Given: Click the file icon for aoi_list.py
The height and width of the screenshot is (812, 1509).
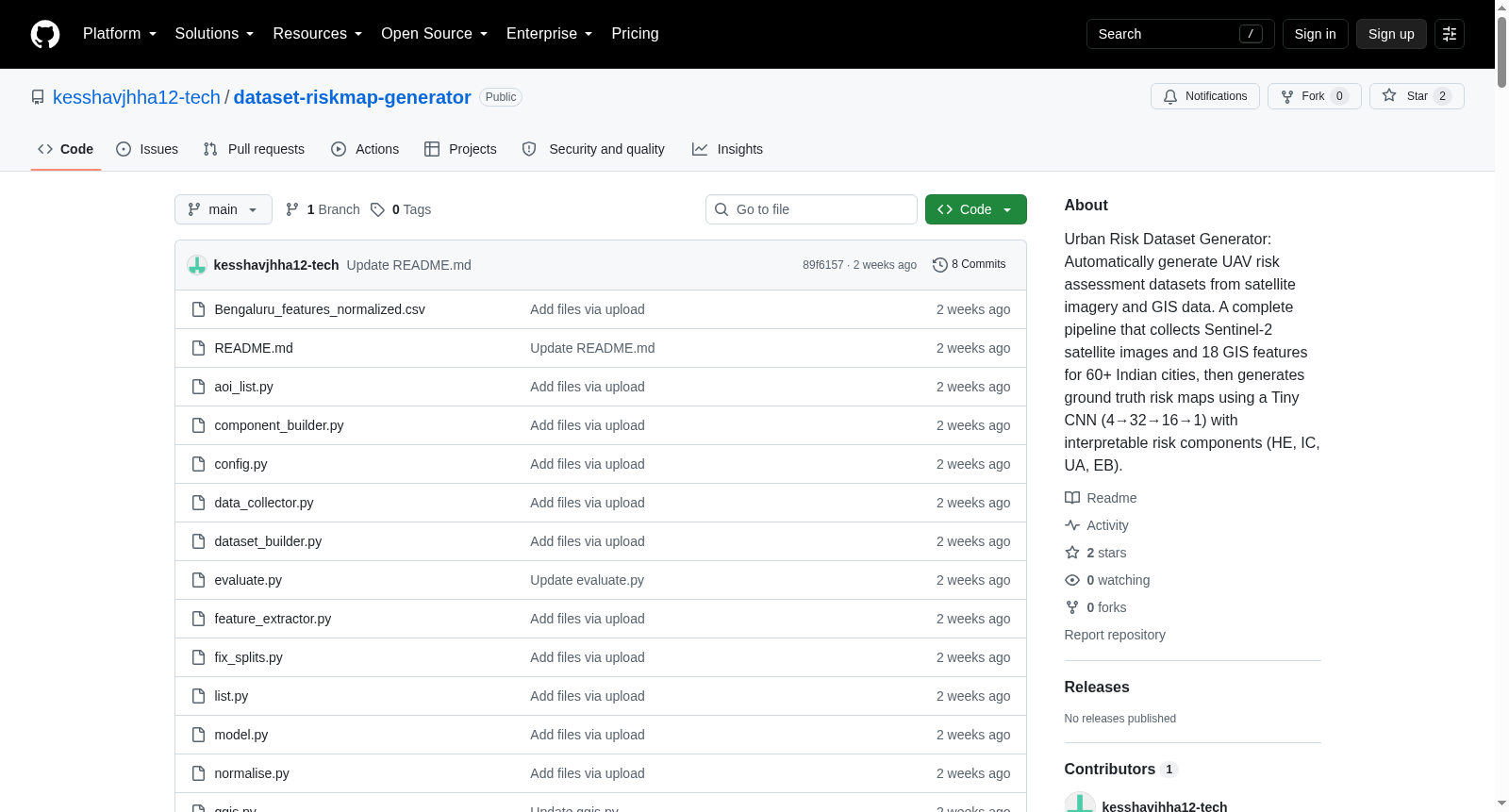Looking at the screenshot, I should click(x=198, y=387).
